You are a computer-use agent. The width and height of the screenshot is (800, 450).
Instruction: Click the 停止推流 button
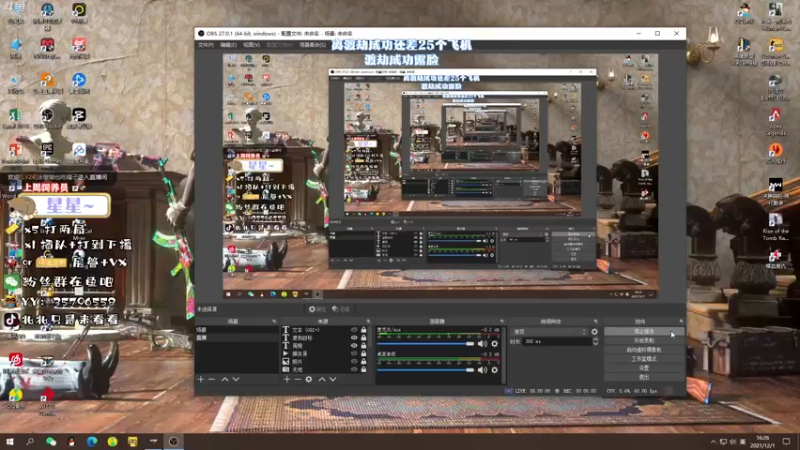[x=644, y=332]
